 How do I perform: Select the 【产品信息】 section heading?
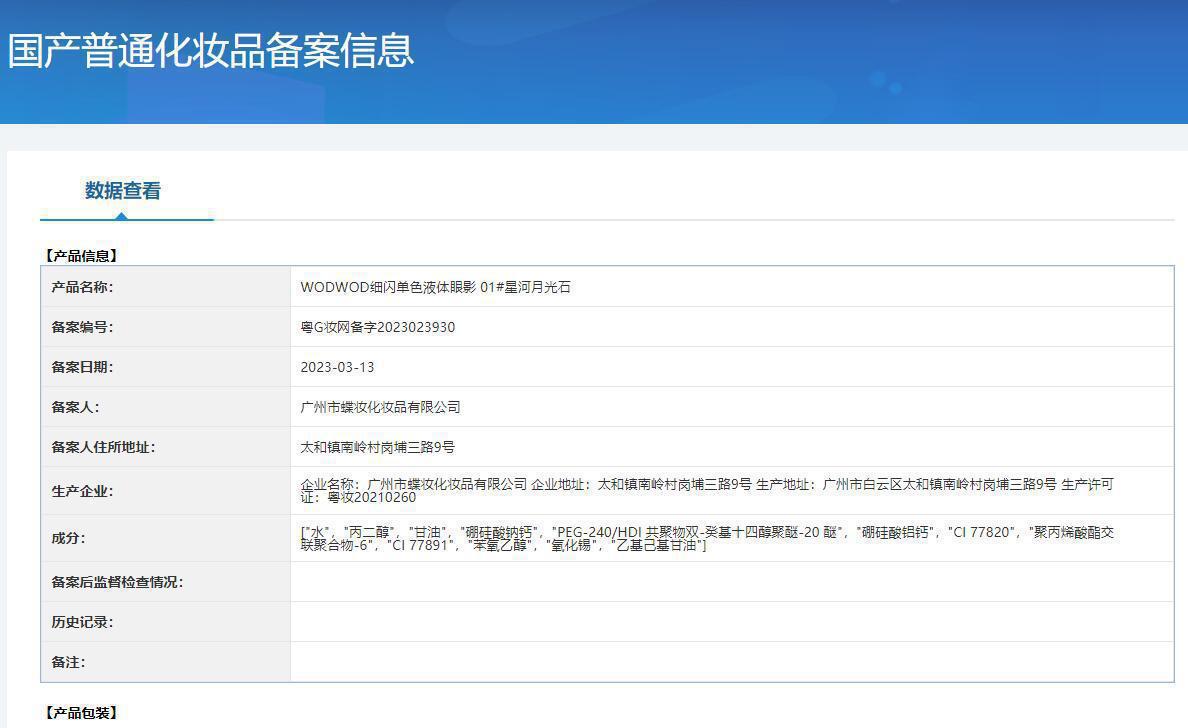click(81, 256)
